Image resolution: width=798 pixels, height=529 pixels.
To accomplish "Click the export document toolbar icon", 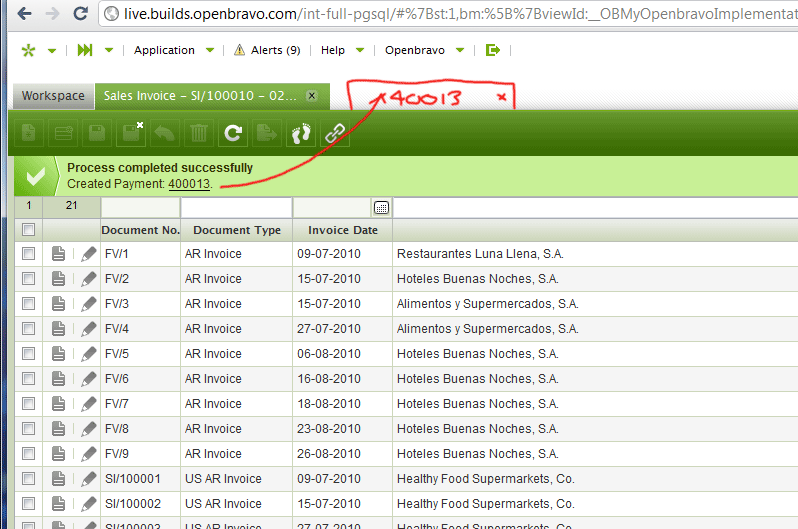I will [x=267, y=132].
